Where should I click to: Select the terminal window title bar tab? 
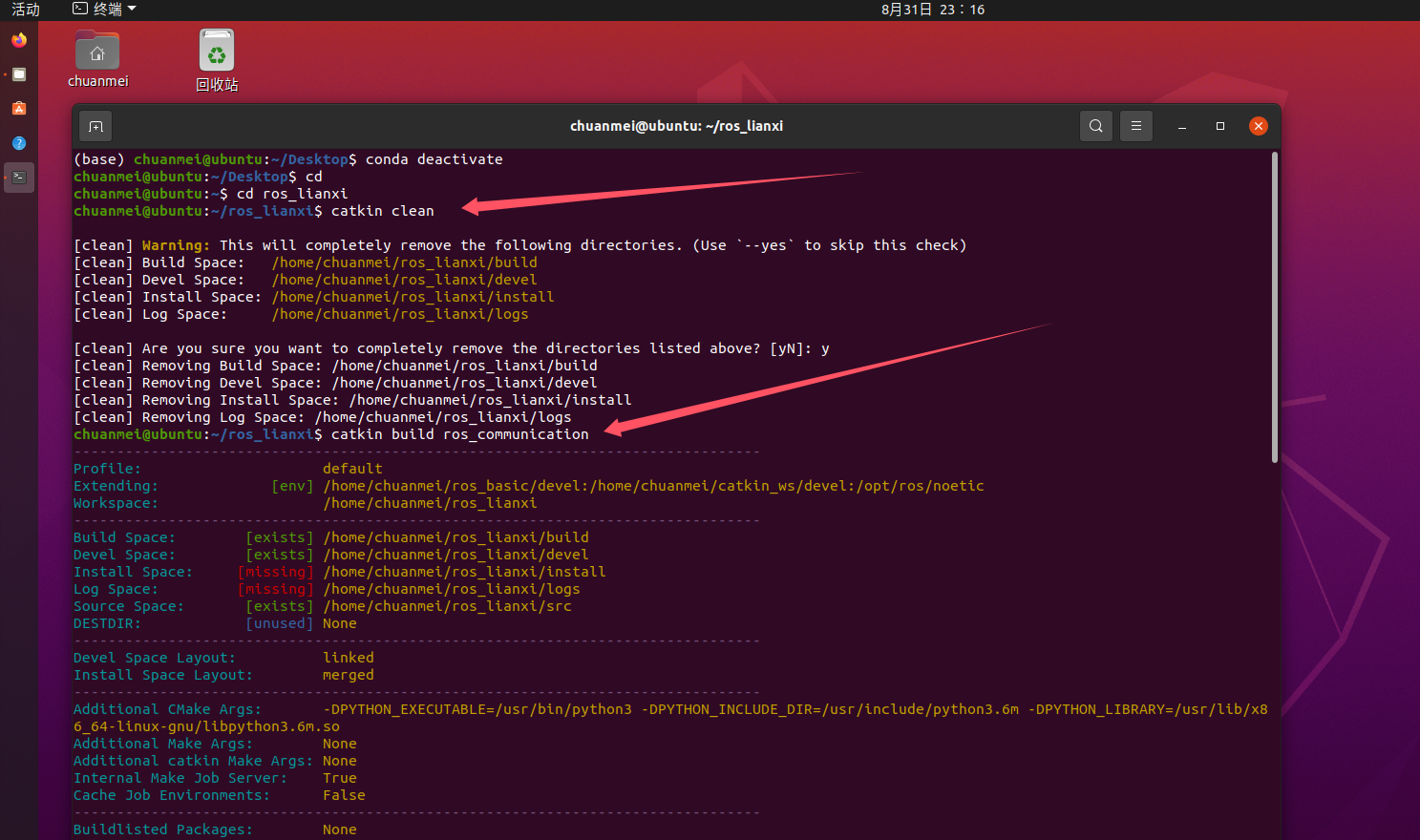676,125
